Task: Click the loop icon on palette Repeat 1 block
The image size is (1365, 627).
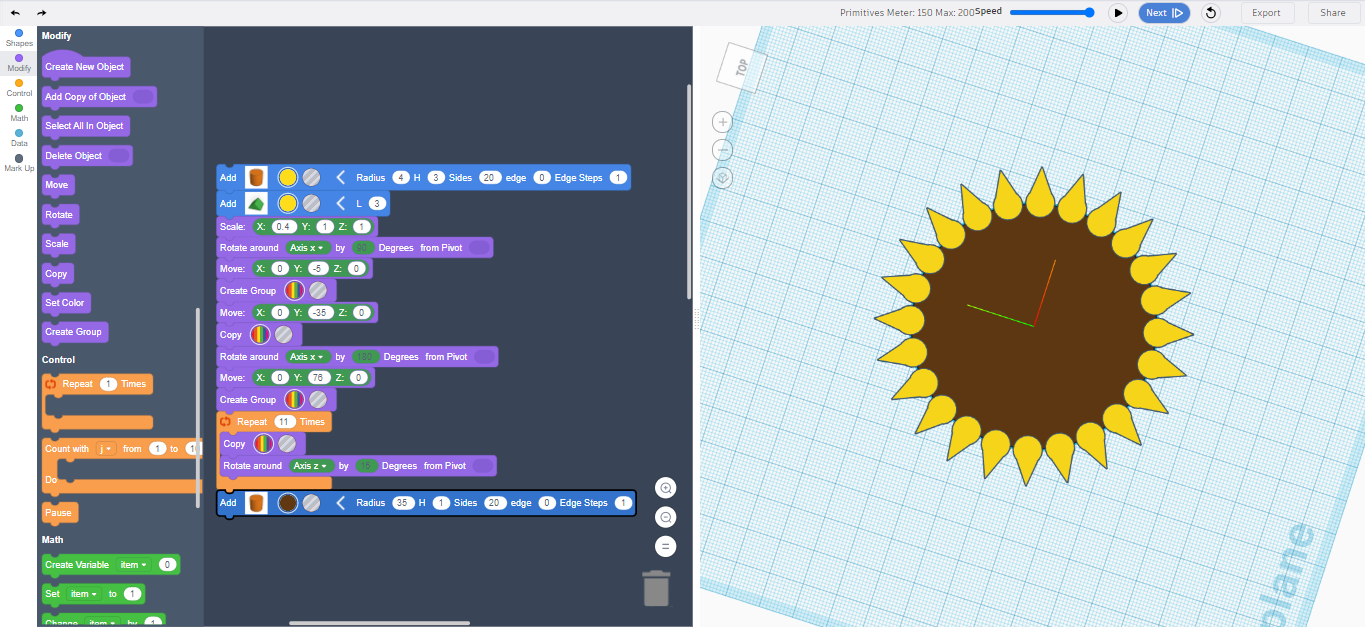Action: [51, 384]
